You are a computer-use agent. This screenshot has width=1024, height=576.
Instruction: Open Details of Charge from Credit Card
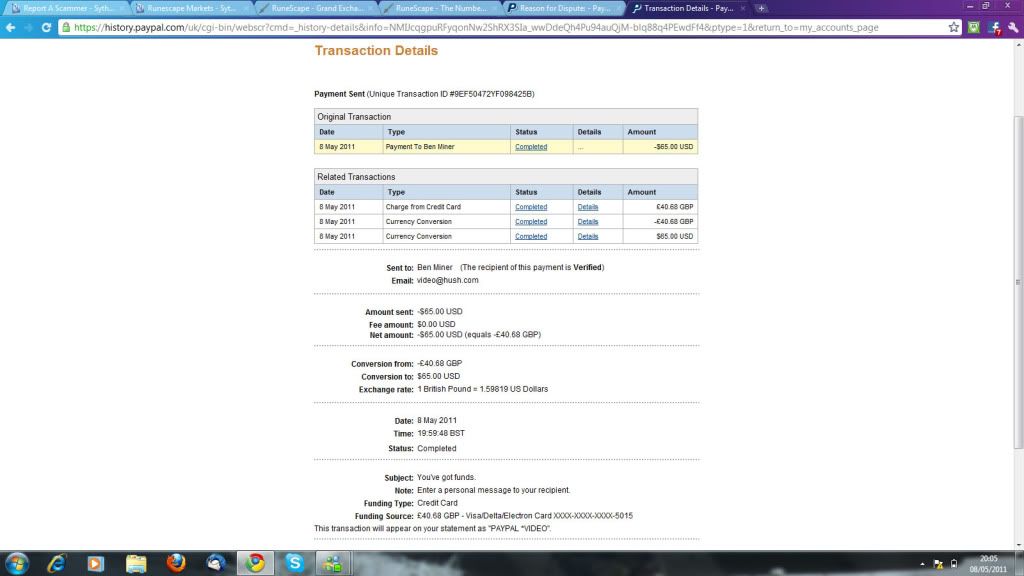tap(588, 207)
